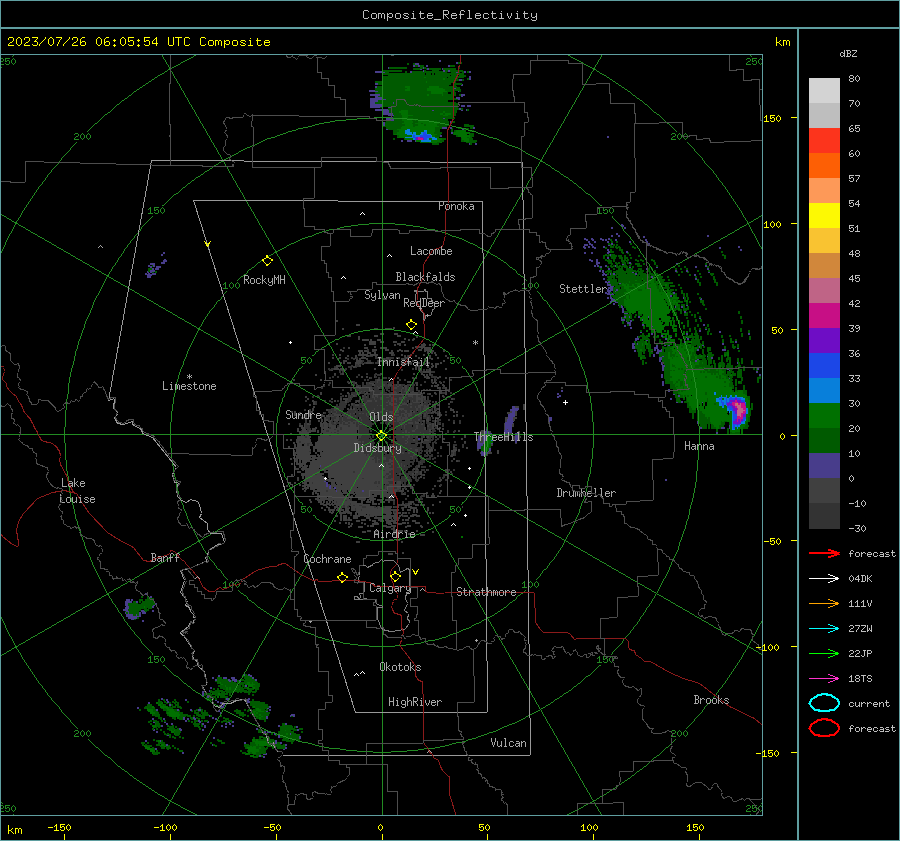Select the purple swatch in dBZ scale
Image resolution: width=900 pixels, height=841 pixels.
(x=824, y=340)
